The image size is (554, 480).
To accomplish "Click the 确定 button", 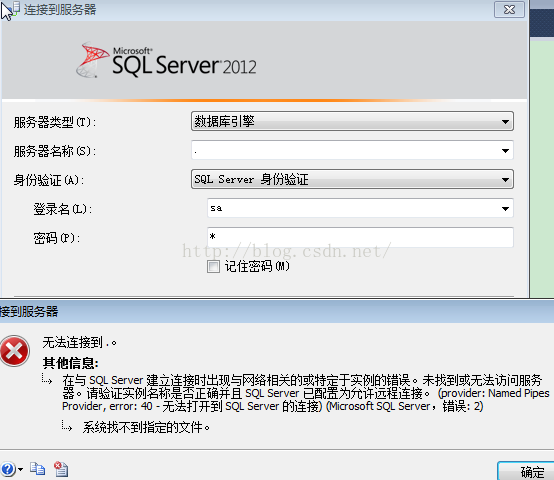I will tap(526, 471).
